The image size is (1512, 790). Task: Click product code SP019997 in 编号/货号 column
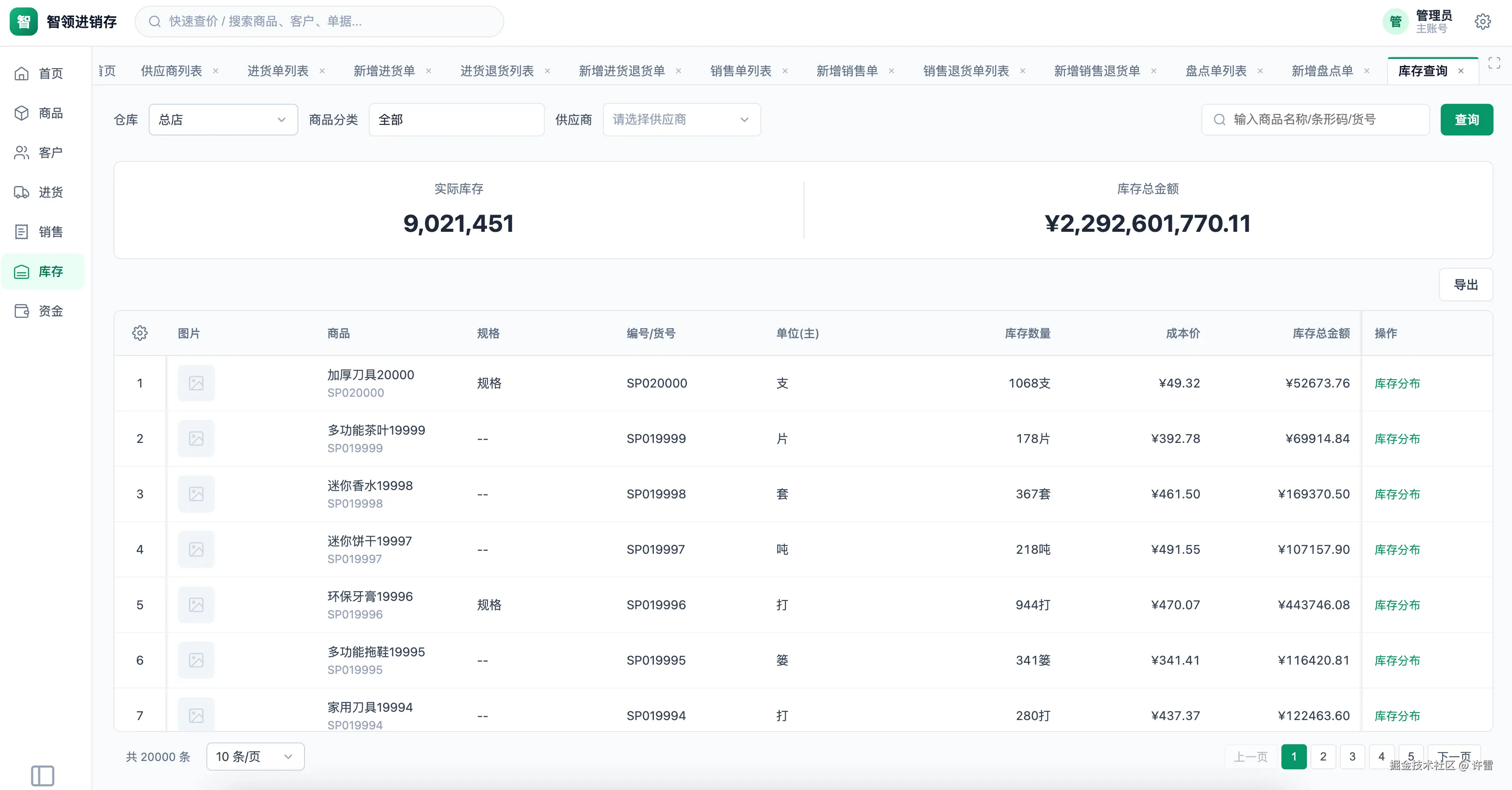(x=656, y=549)
